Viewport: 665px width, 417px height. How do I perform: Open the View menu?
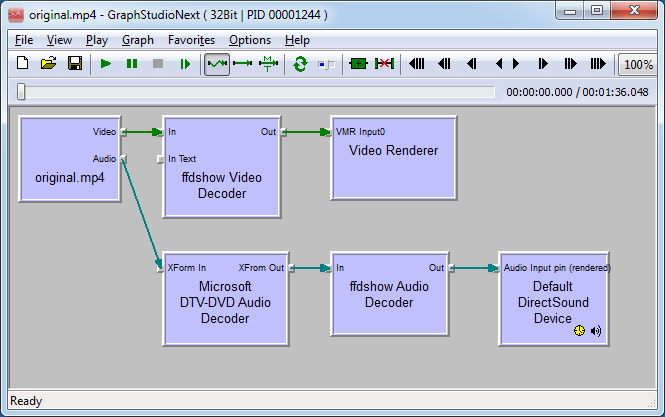tap(59, 40)
